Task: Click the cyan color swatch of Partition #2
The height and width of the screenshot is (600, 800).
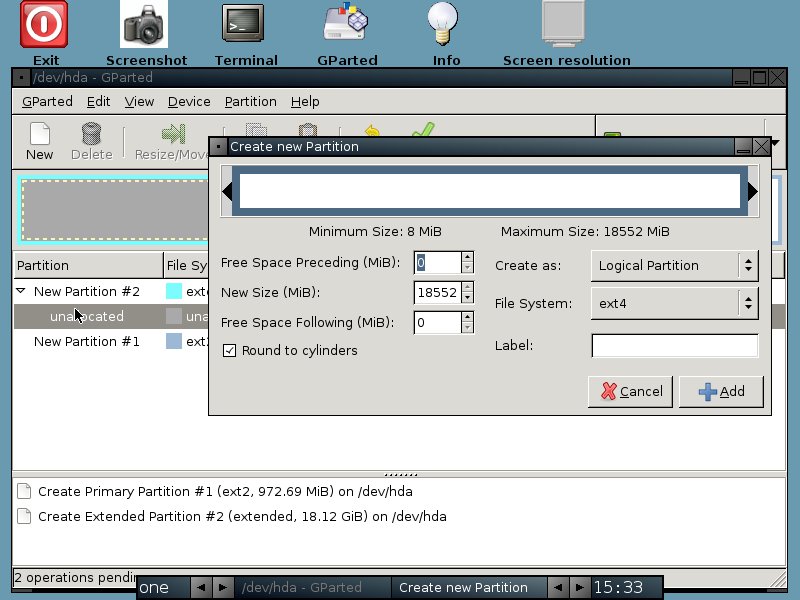Action: pos(174,291)
